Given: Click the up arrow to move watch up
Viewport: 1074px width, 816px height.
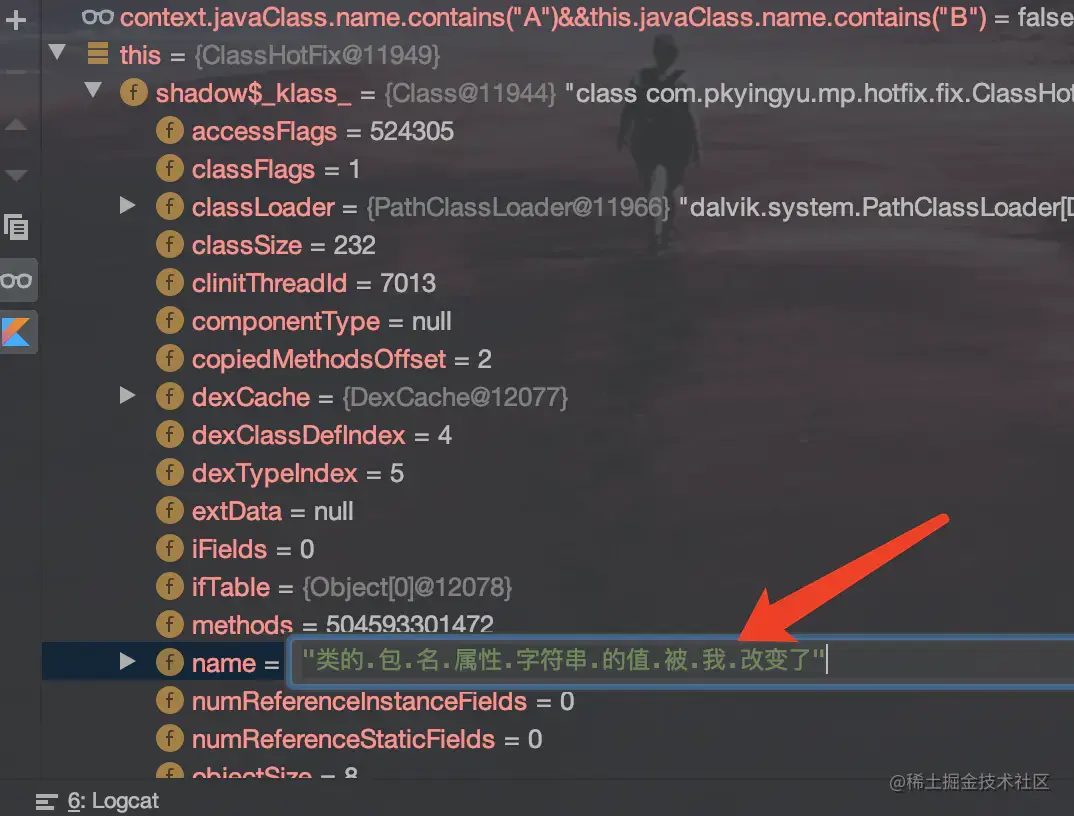Looking at the screenshot, I should (16, 125).
